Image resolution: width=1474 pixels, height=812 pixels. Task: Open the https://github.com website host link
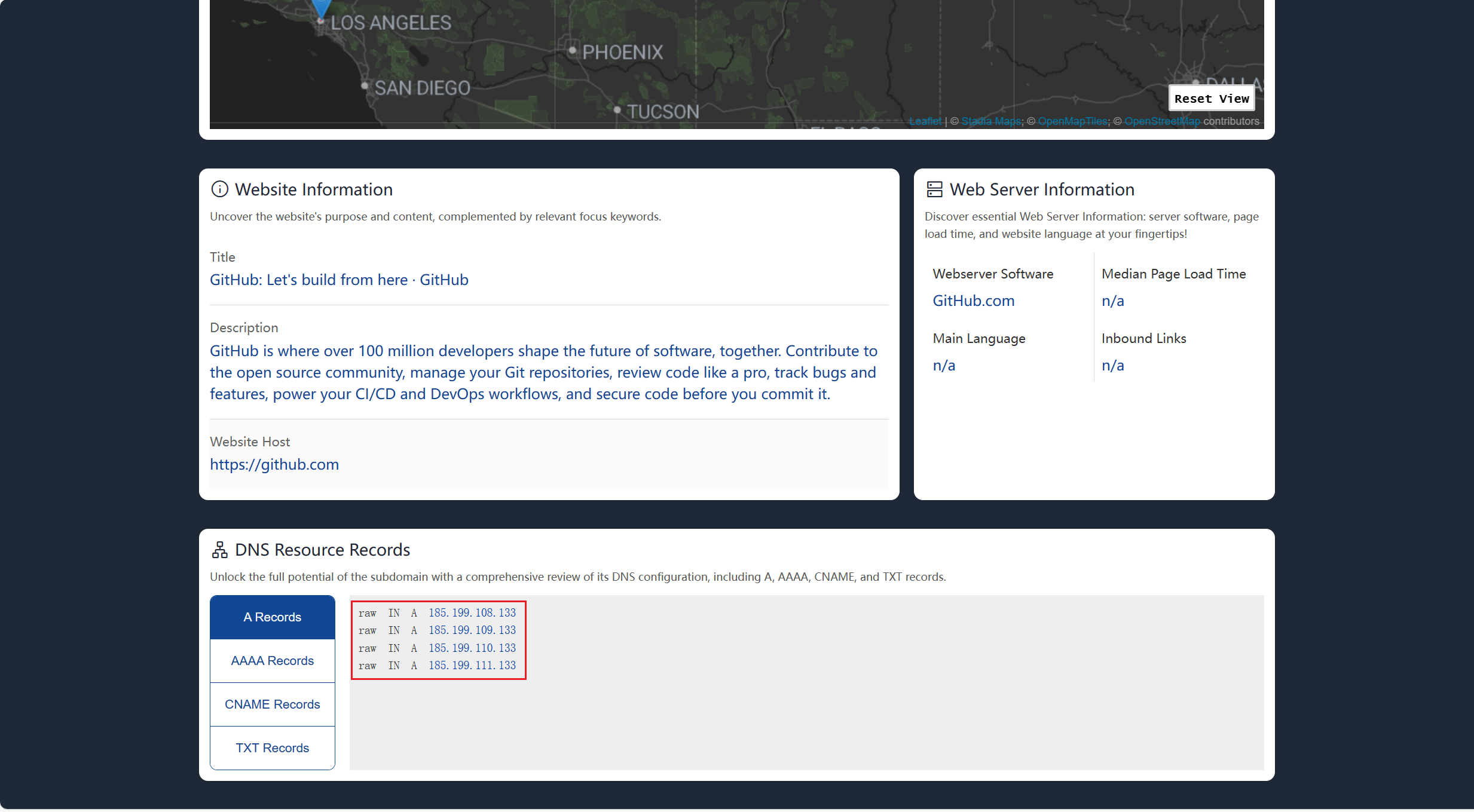point(274,464)
